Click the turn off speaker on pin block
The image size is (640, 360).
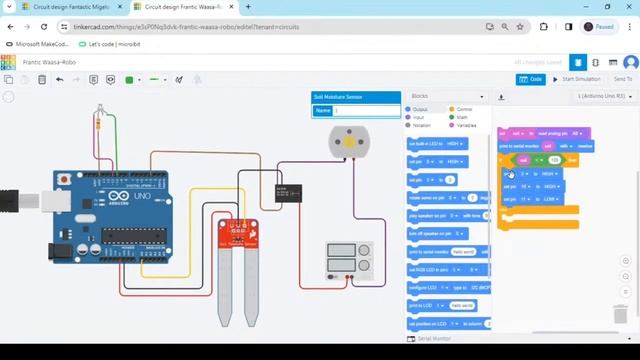(x=438, y=234)
